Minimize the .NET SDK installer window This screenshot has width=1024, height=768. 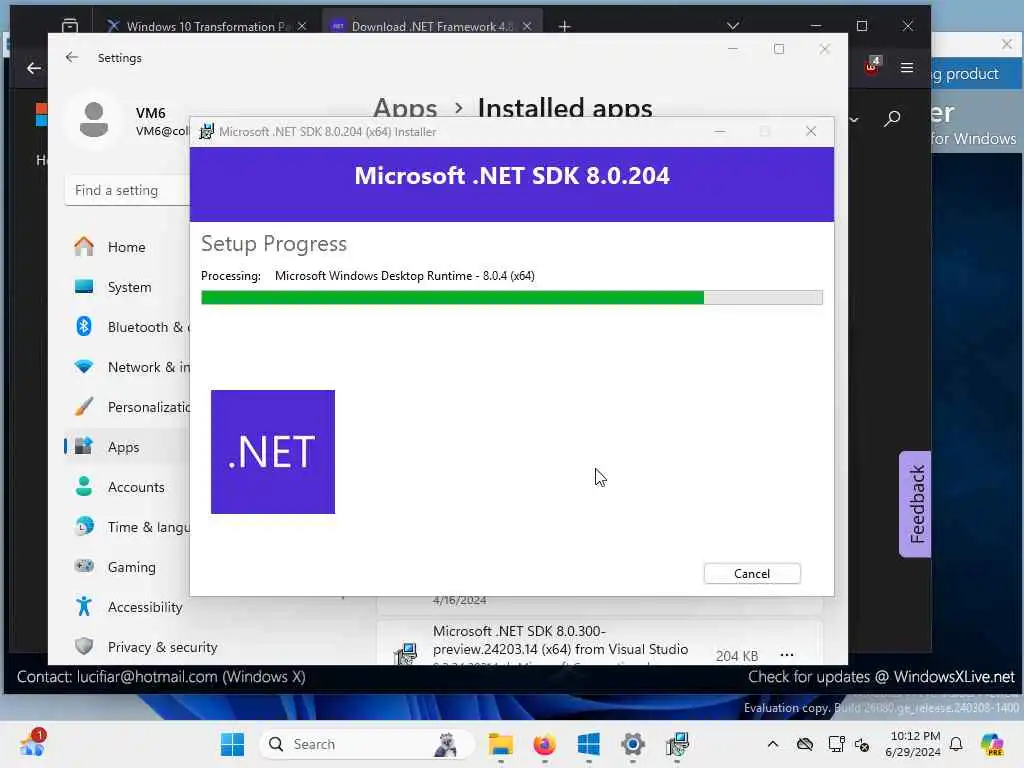pyautogui.click(x=720, y=131)
